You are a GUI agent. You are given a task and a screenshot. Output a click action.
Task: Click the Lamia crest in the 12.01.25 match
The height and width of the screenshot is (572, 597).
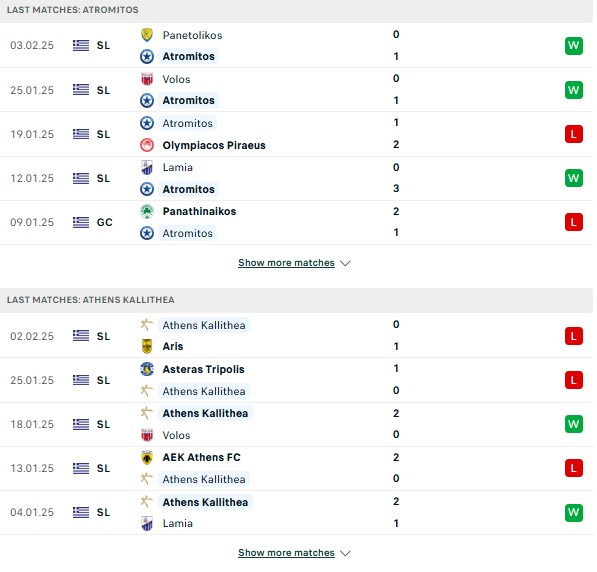[x=147, y=168]
